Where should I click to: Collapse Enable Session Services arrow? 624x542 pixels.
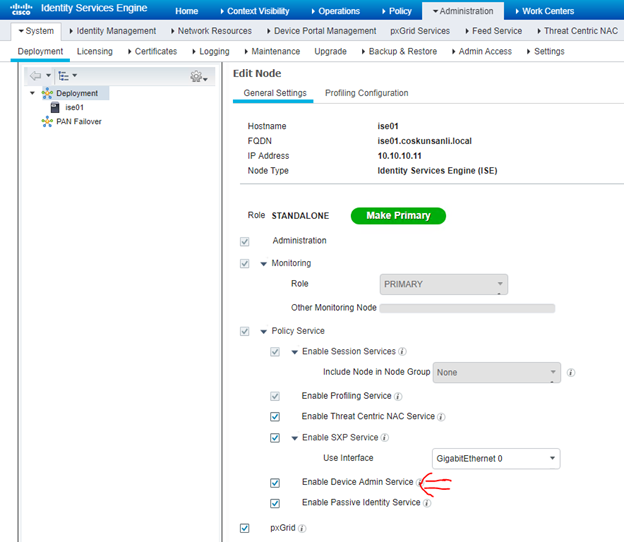pyautogui.click(x=294, y=352)
